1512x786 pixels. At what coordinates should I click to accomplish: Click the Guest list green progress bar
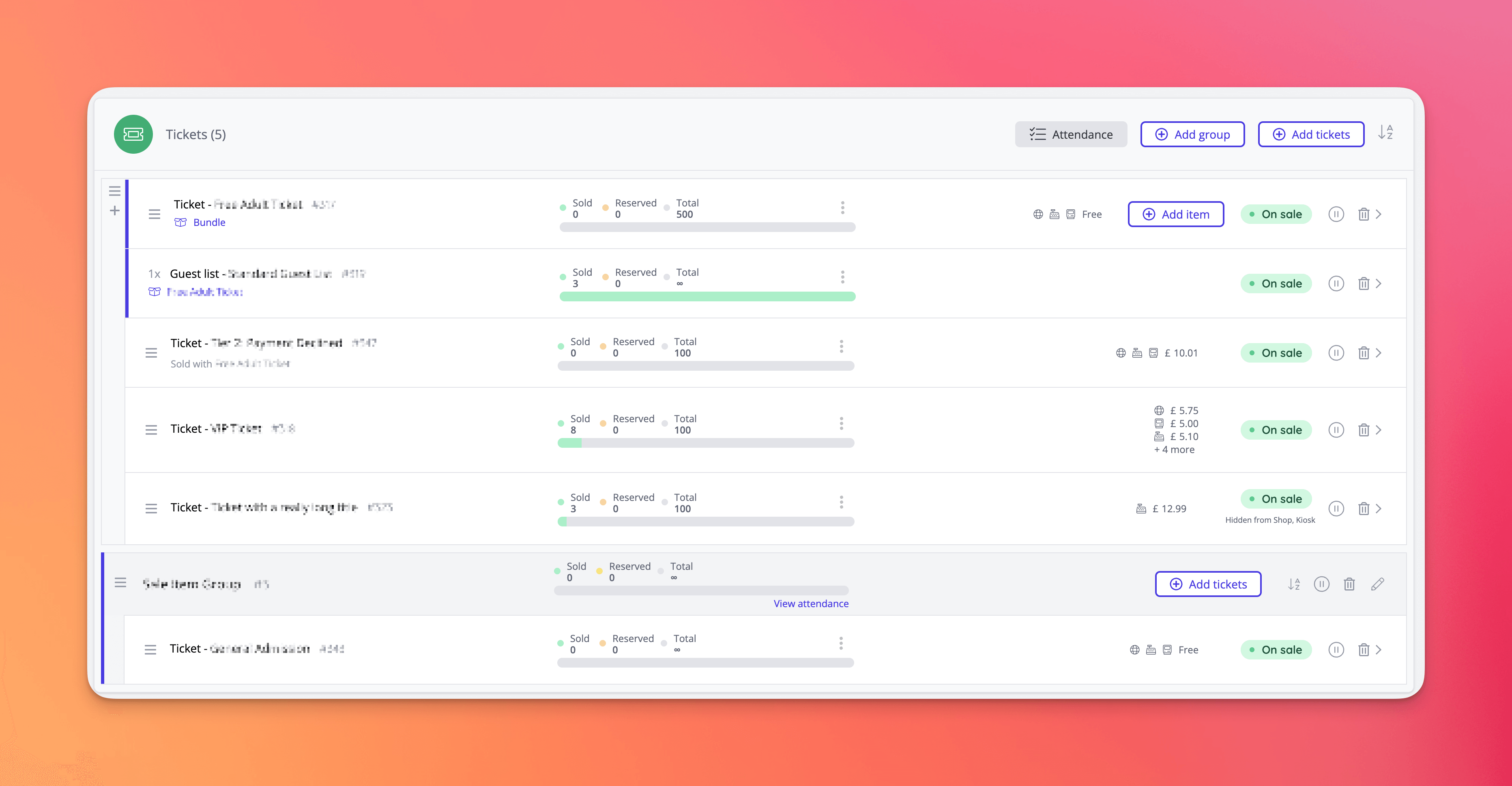[707, 297]
